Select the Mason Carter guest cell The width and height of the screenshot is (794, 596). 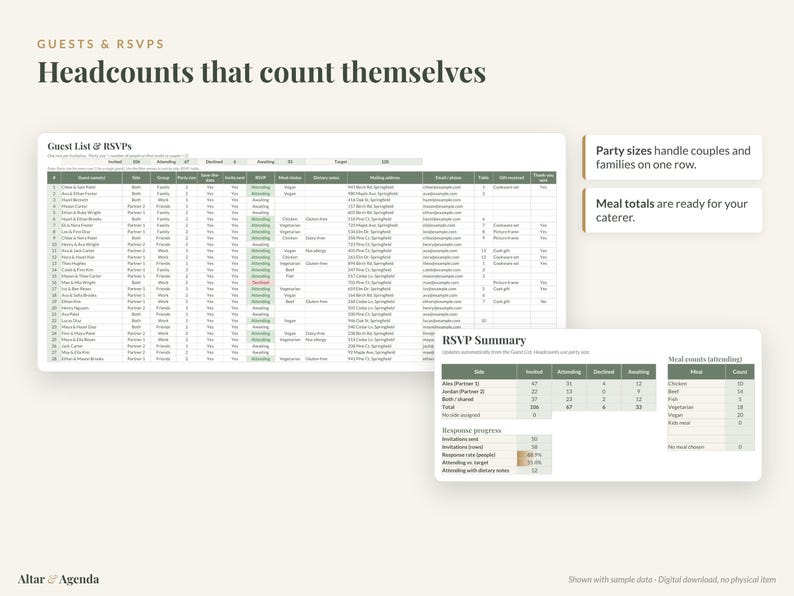click(92, 206)
